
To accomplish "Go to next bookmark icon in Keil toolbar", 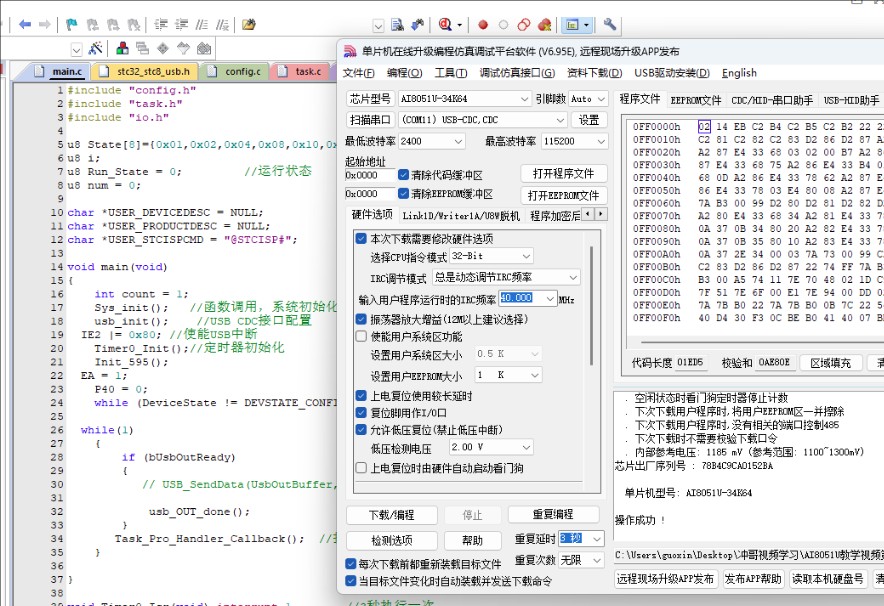I will tap(113, 24).
